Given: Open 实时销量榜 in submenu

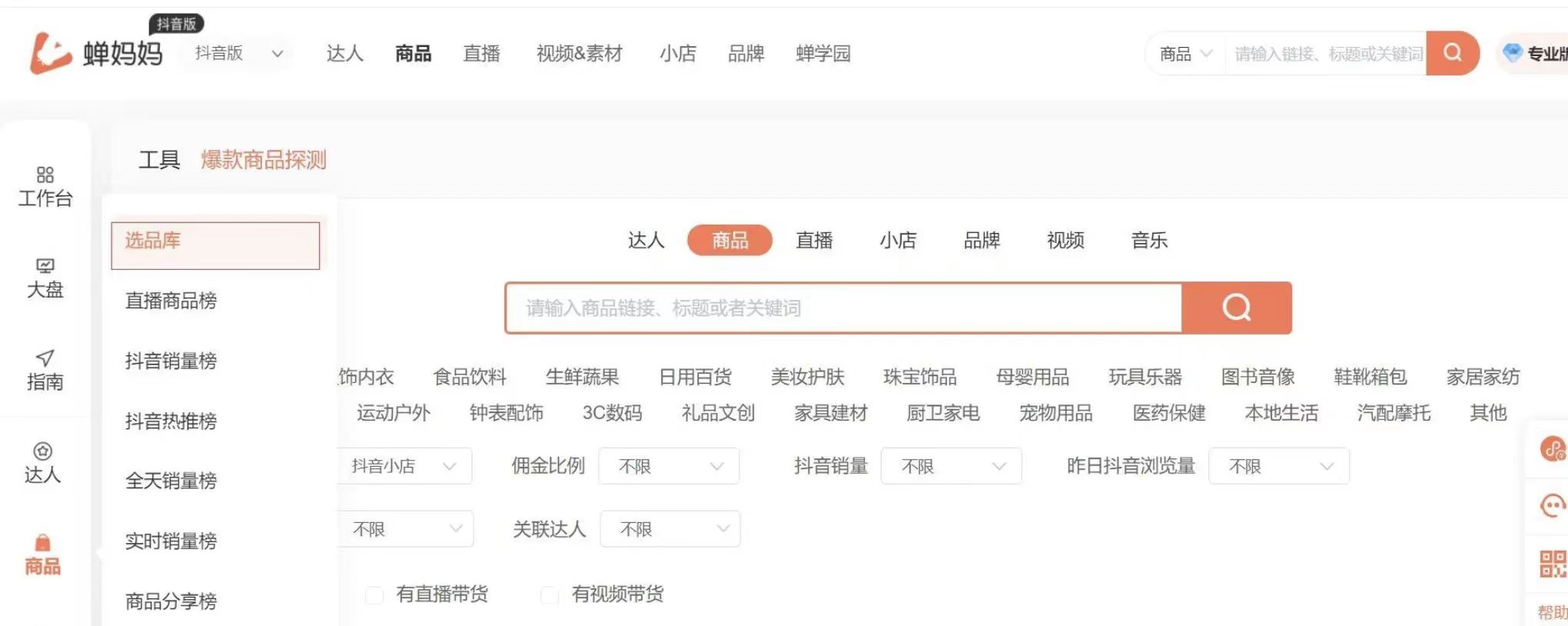Looking at the screenshot, I should tap(171, 541).
